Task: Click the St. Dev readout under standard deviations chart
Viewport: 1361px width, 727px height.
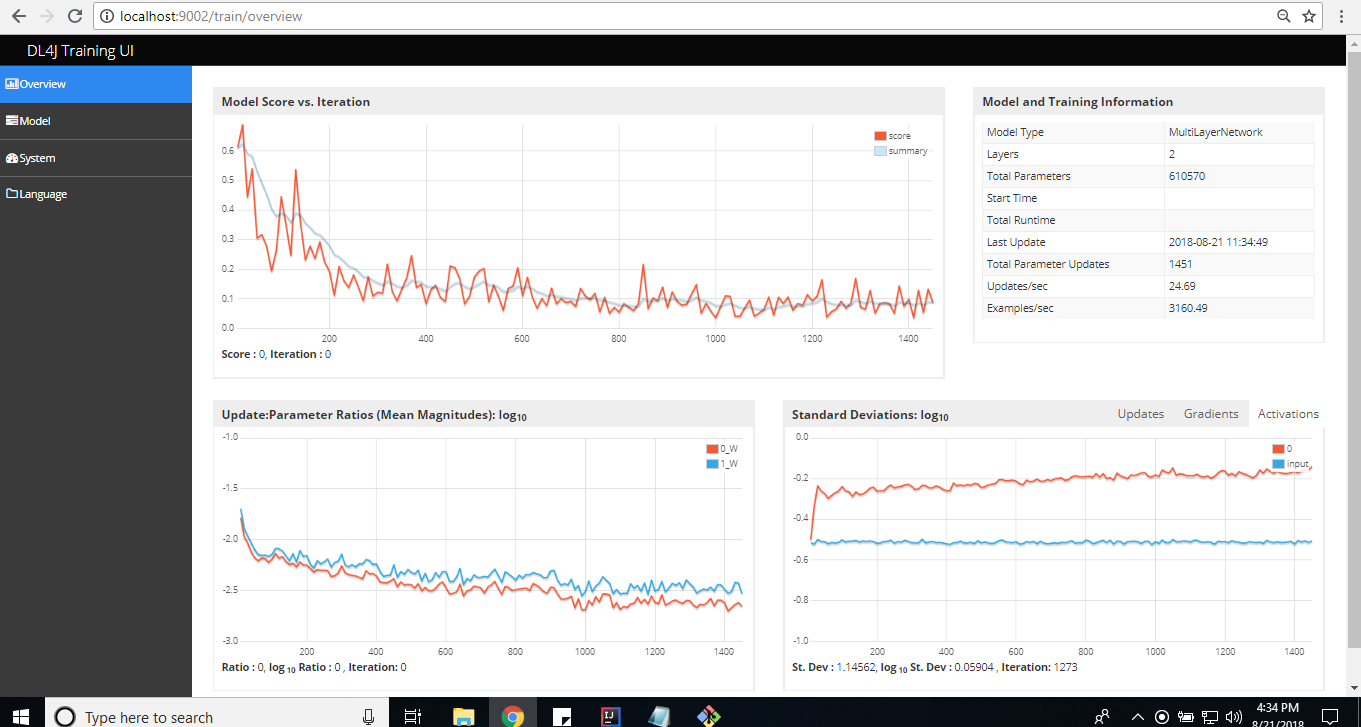Action: click(x=935, y=667)
